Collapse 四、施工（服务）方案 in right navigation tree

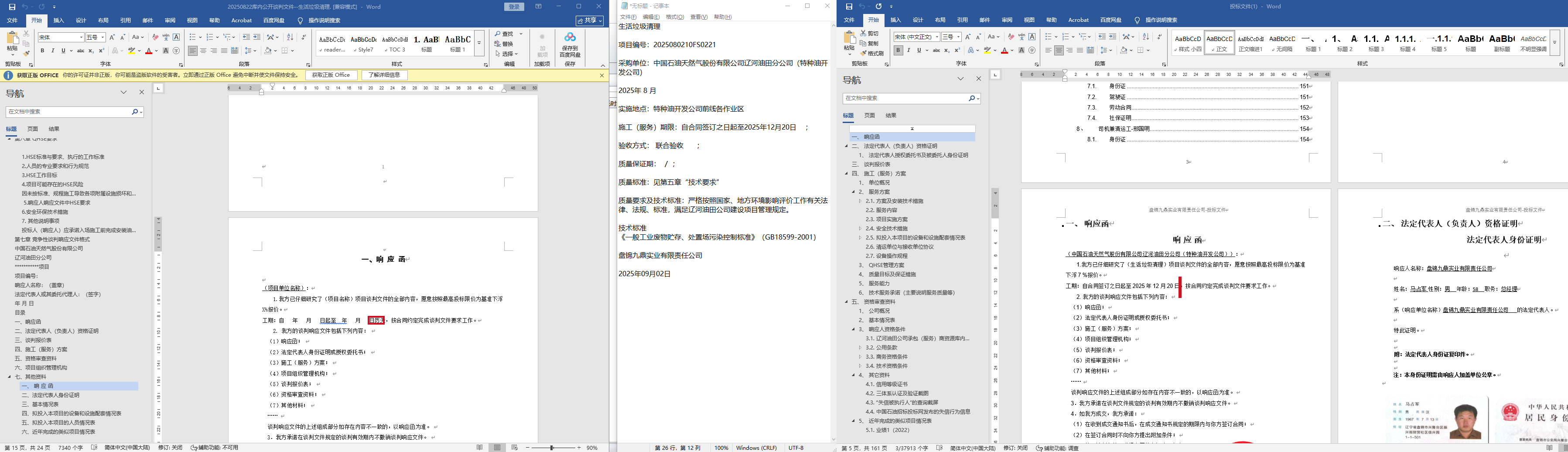click(847, 174)
